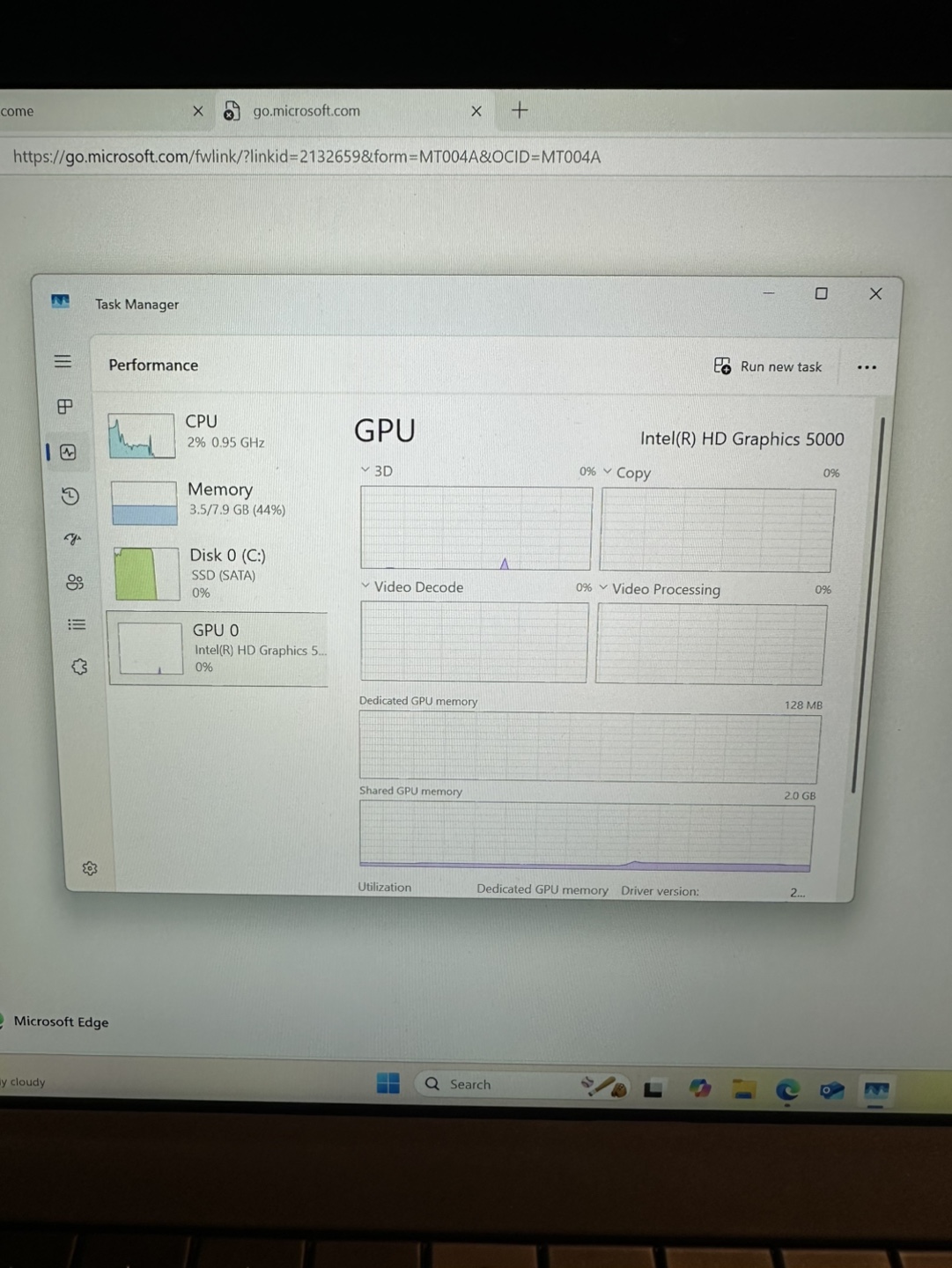Open the Services icon in sidebar
Viewport: 952px width, 1268px height.
pyautogui.click(x=79, y=667)
